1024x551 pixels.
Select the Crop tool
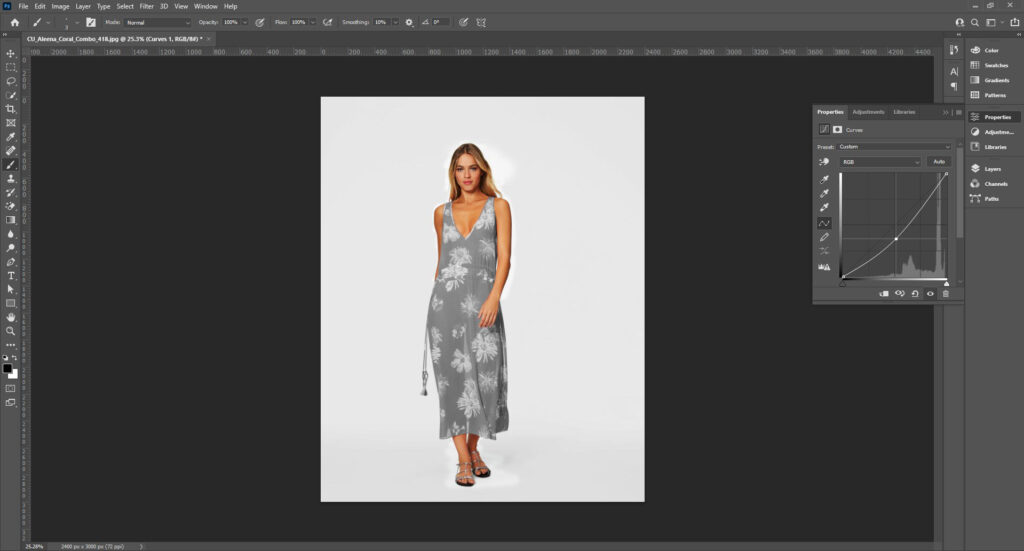click(10, 109)
